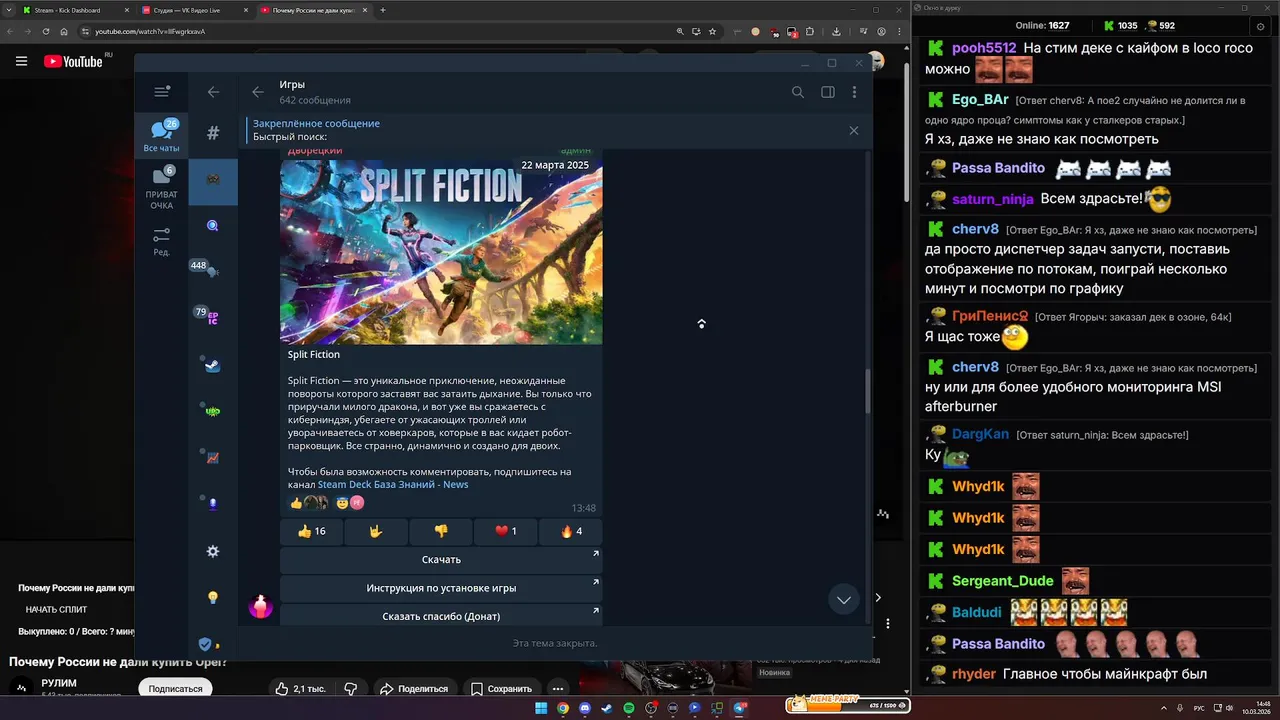Click the Telegram chat scrollbar
Screen dimensions: 1280x720
868,390
